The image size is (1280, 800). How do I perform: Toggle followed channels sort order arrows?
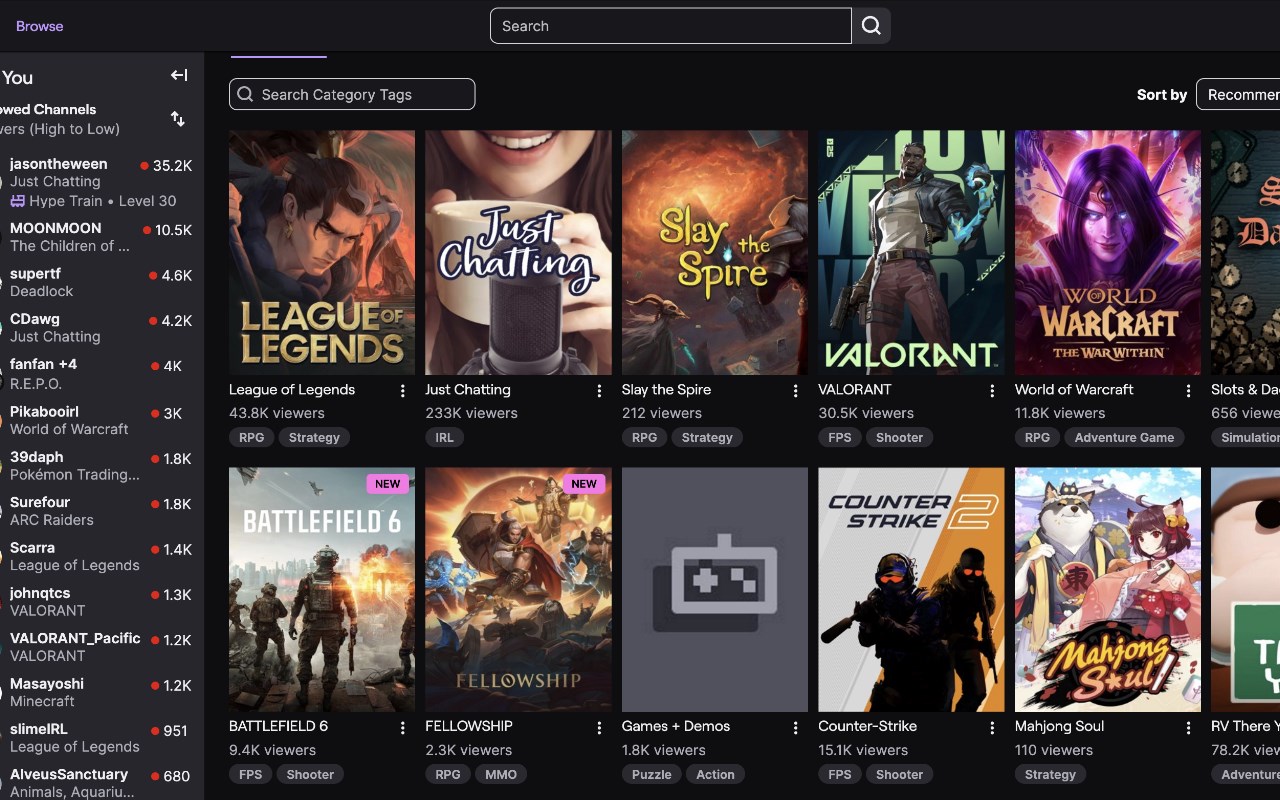[178, 119]
